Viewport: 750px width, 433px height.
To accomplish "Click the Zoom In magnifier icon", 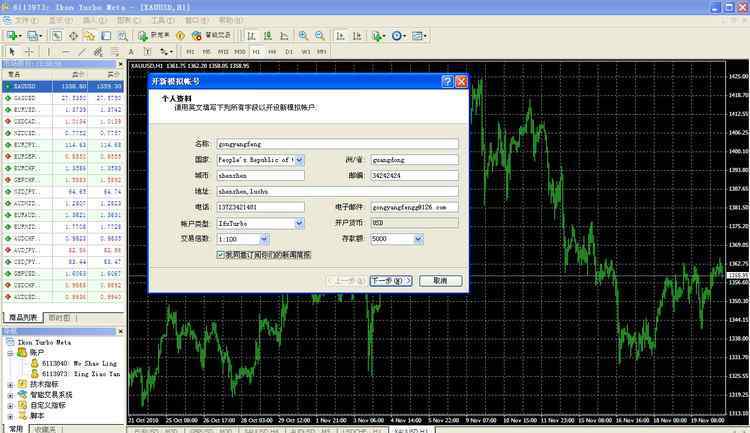I will (303, 36).
